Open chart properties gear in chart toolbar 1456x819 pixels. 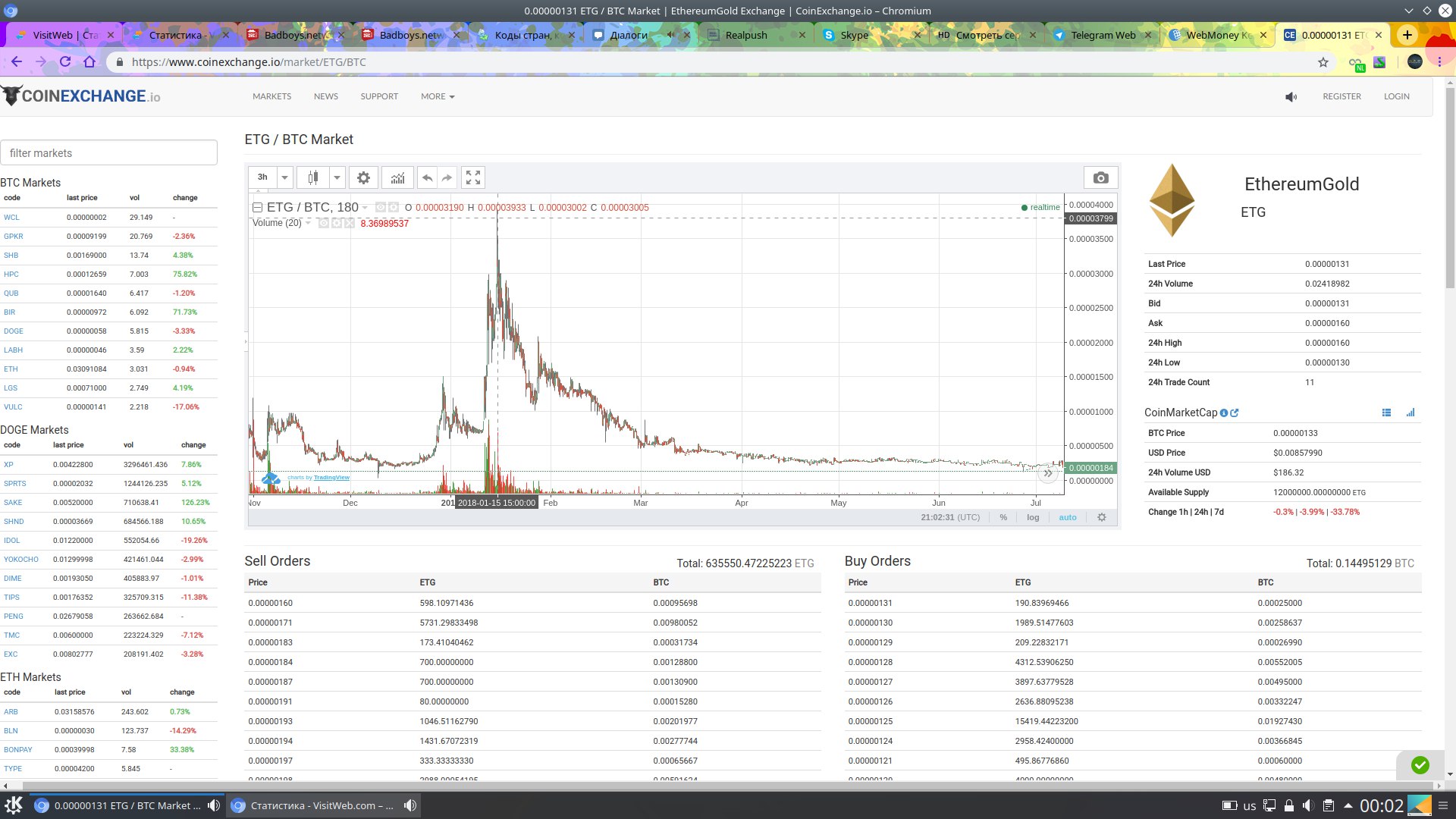(363, 177)
